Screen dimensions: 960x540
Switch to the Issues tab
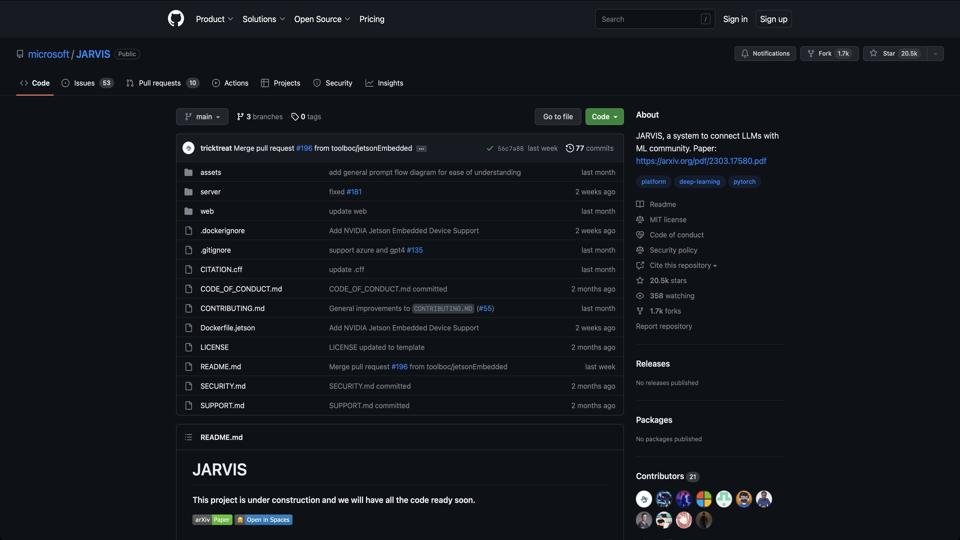[87, 83]
